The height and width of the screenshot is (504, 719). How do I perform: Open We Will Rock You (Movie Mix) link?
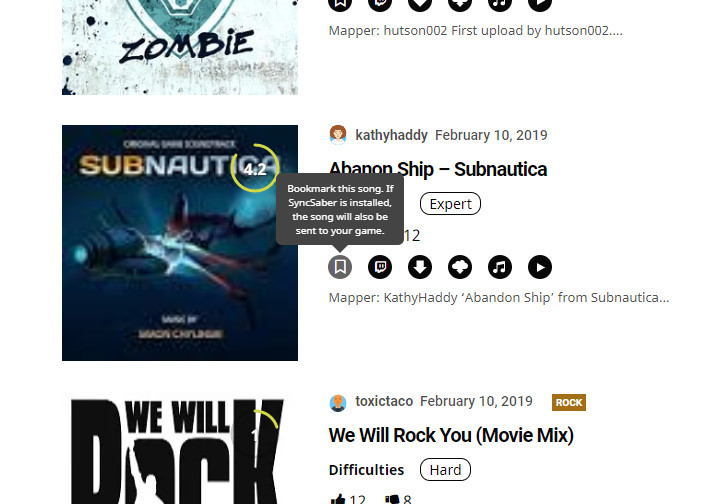click(x=451, y=435)
